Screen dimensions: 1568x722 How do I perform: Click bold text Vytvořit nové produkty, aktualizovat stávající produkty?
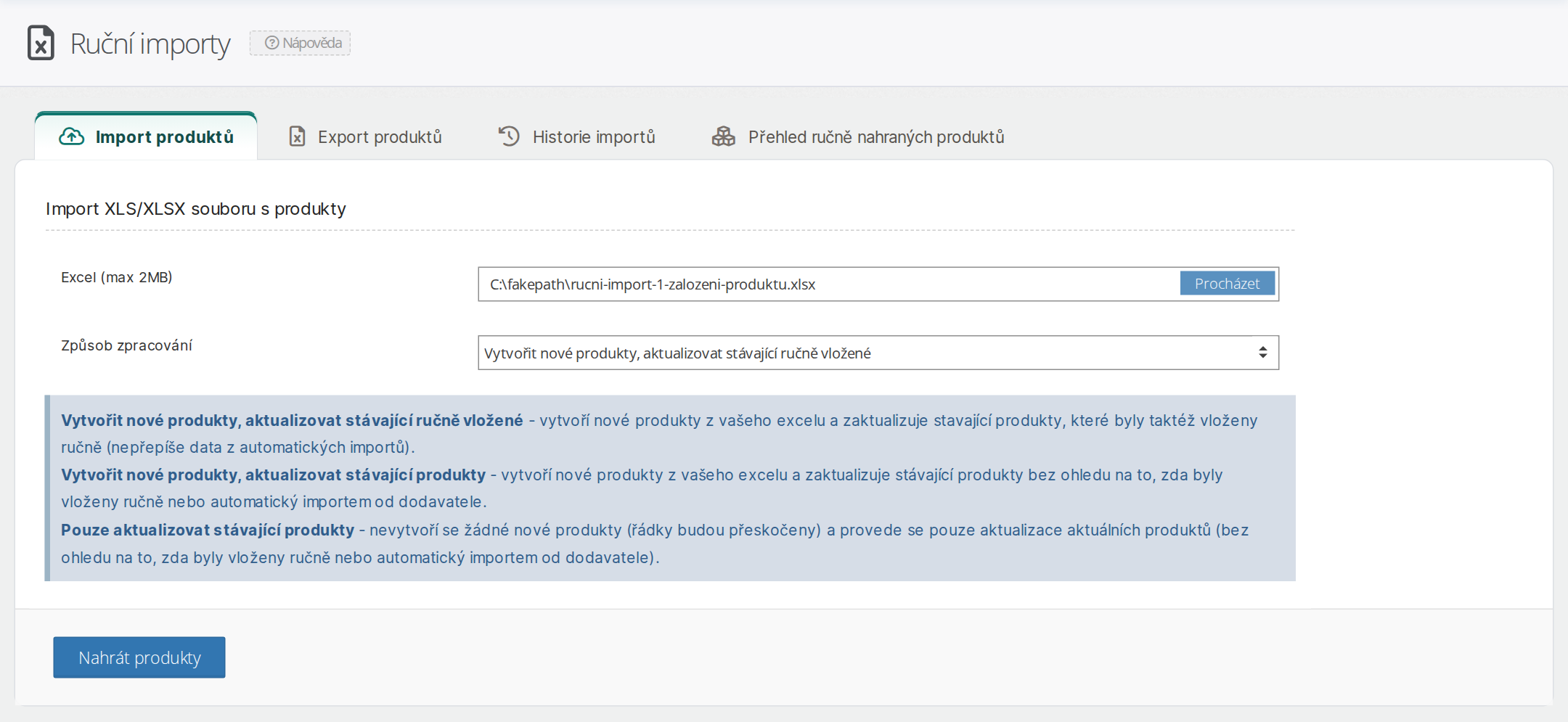274,475
